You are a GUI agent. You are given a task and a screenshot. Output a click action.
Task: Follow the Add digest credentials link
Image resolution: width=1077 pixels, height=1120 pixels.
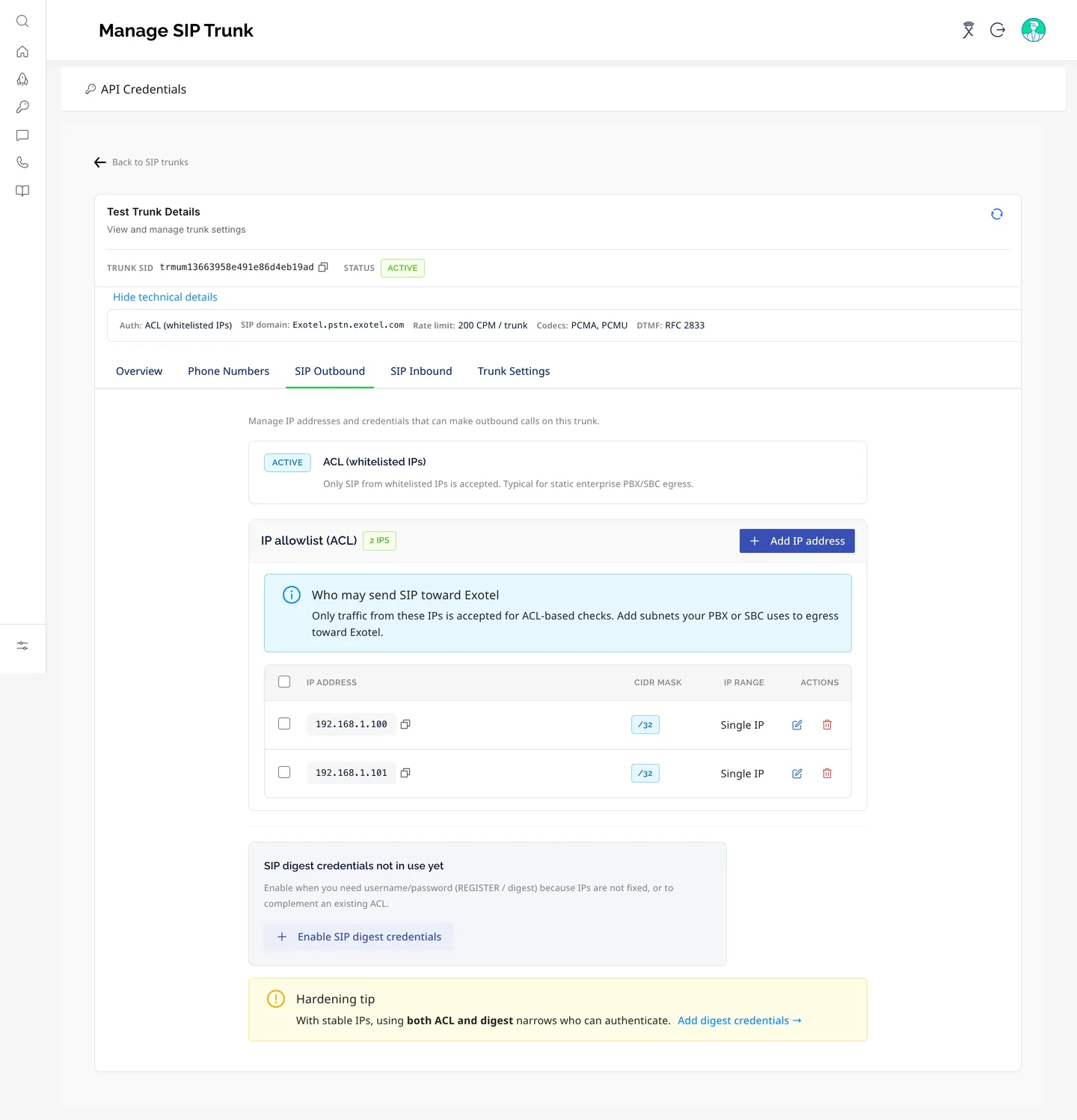click(x=740, y=1020)
